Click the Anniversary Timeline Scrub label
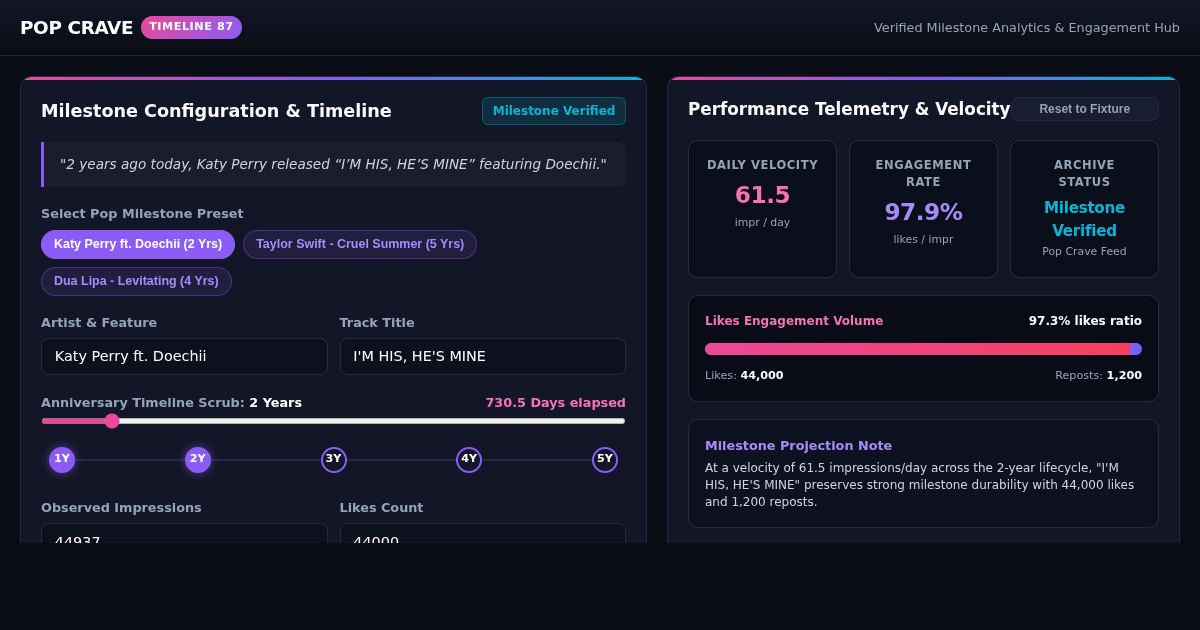Image resolution: width=1200 pixels, height=630 pixels. coord(171,403)
